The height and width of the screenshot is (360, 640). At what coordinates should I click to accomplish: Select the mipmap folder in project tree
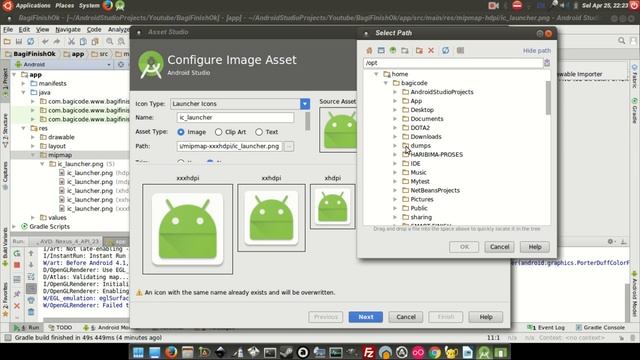tap(60, 155)
